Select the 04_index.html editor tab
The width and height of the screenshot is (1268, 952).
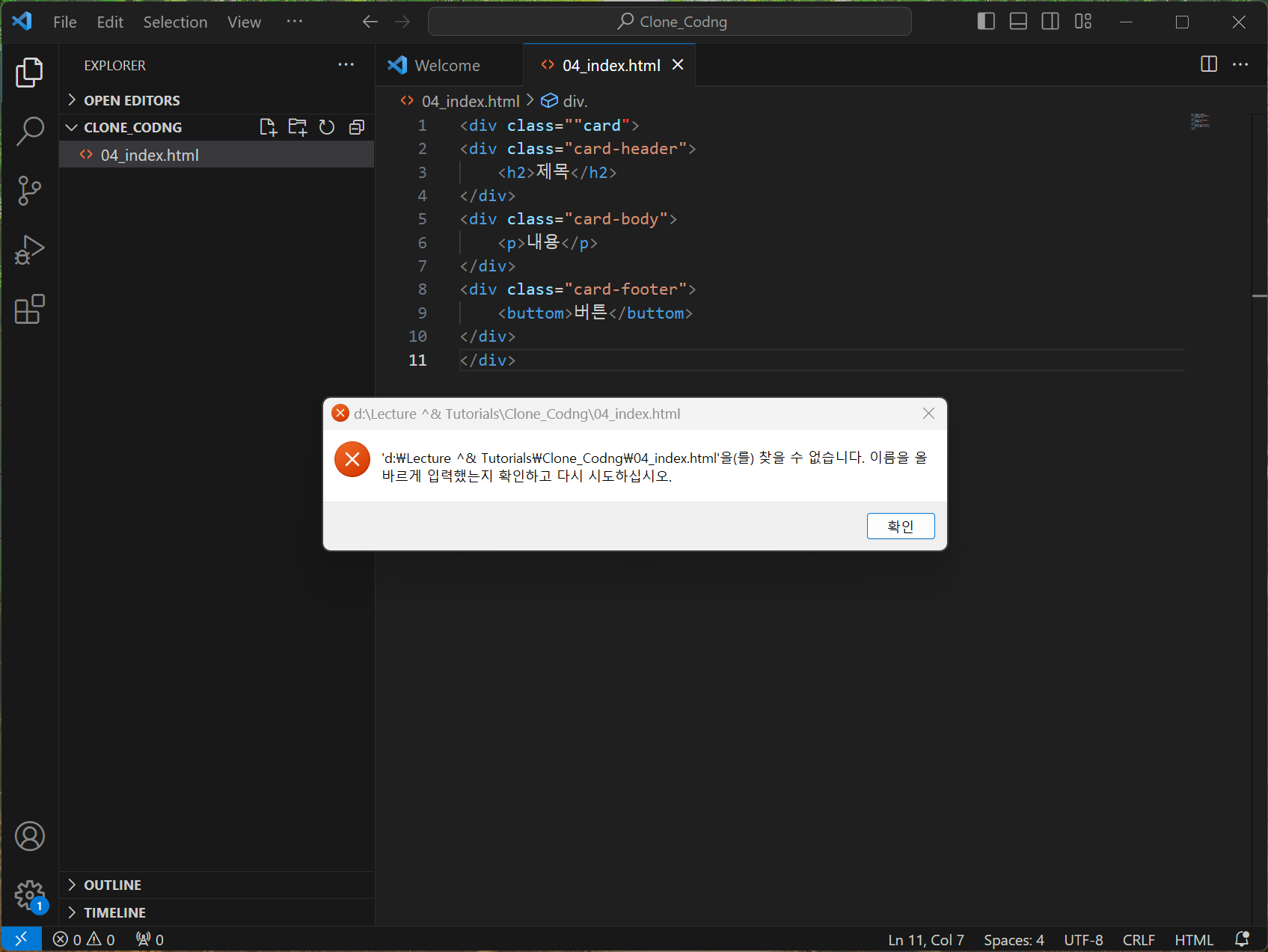tap(611, 65)
